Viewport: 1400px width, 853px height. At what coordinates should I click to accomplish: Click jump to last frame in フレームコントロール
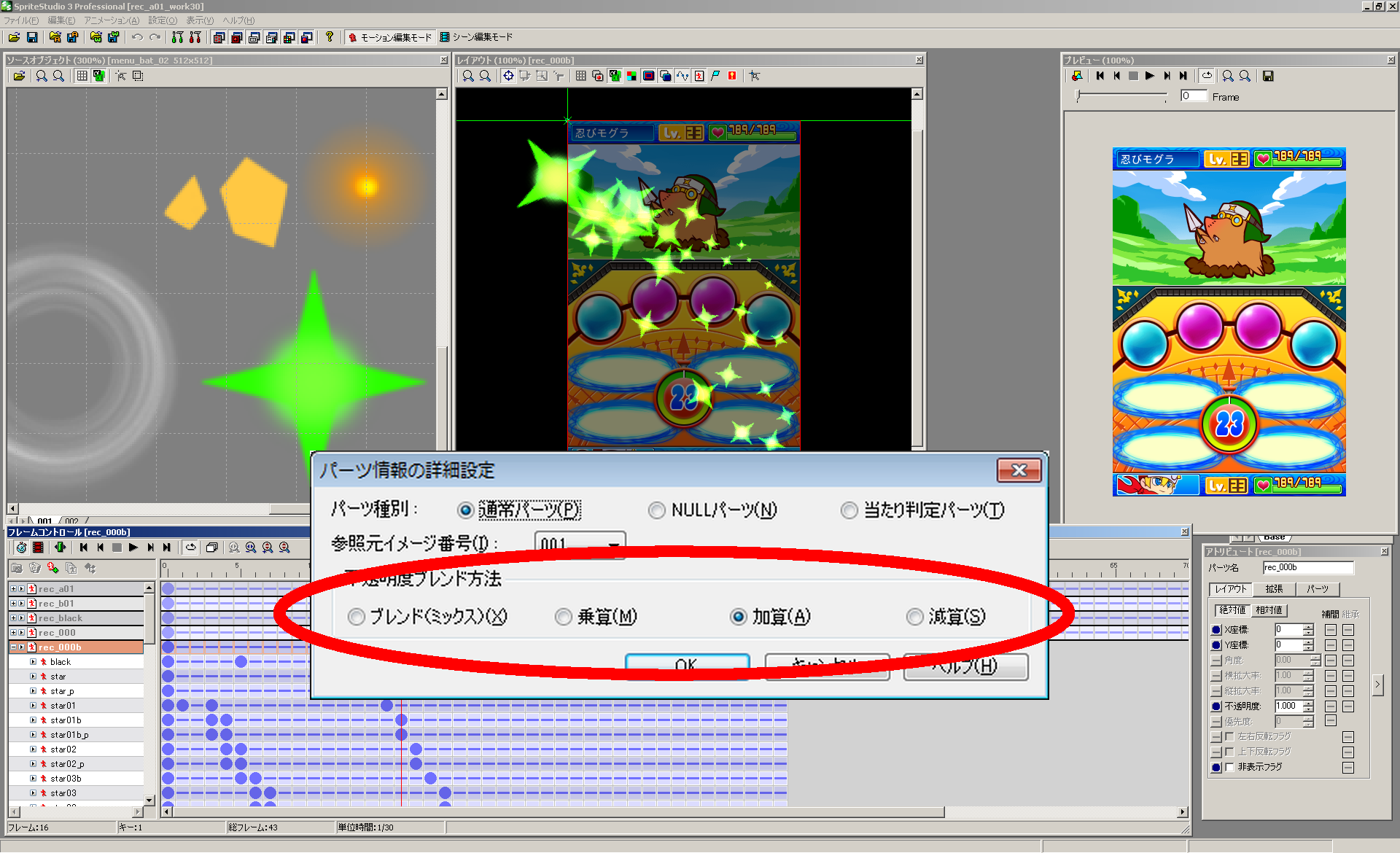167,548
